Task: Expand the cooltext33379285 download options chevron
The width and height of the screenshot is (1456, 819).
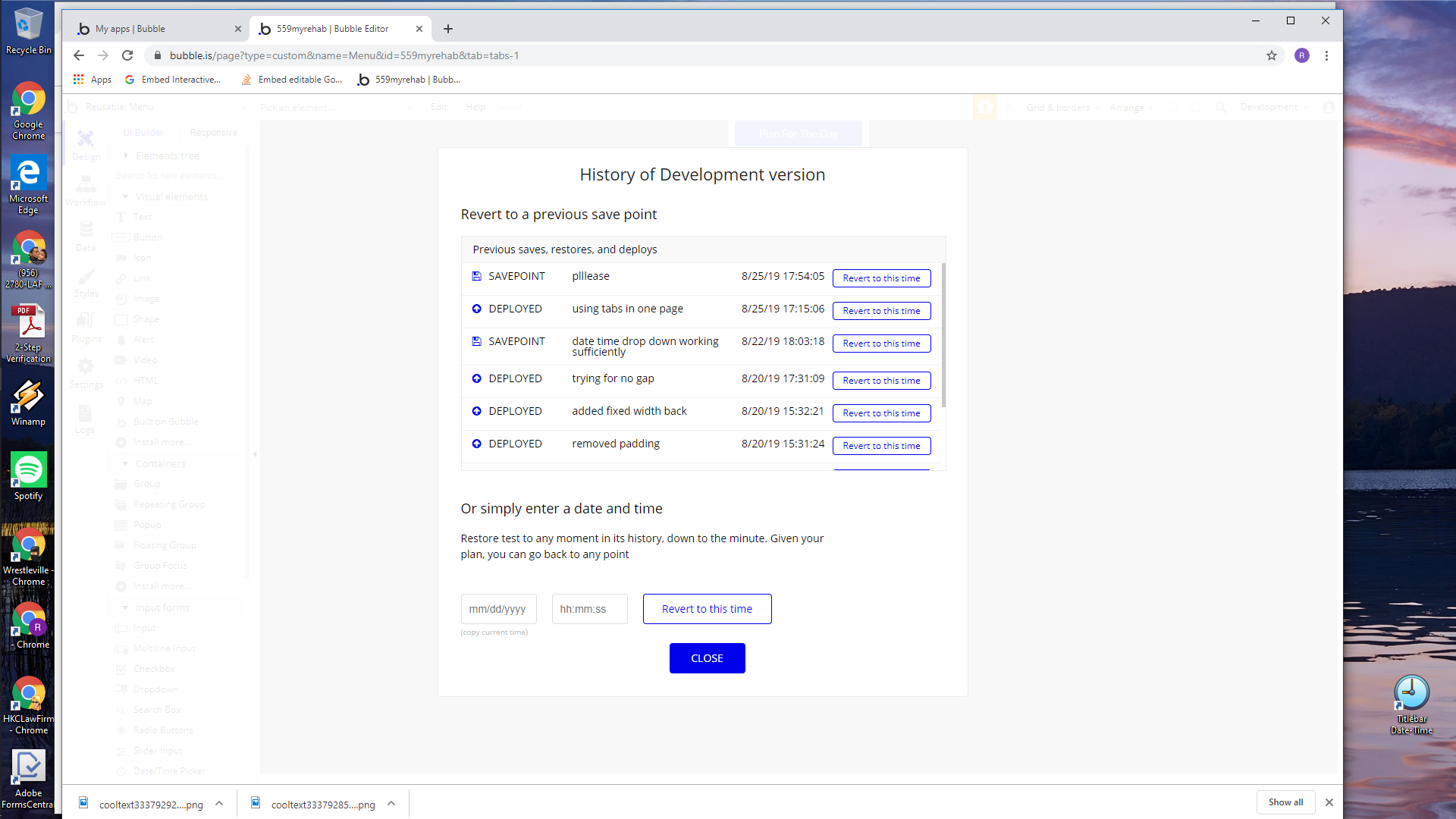Action: click(391, 804)
